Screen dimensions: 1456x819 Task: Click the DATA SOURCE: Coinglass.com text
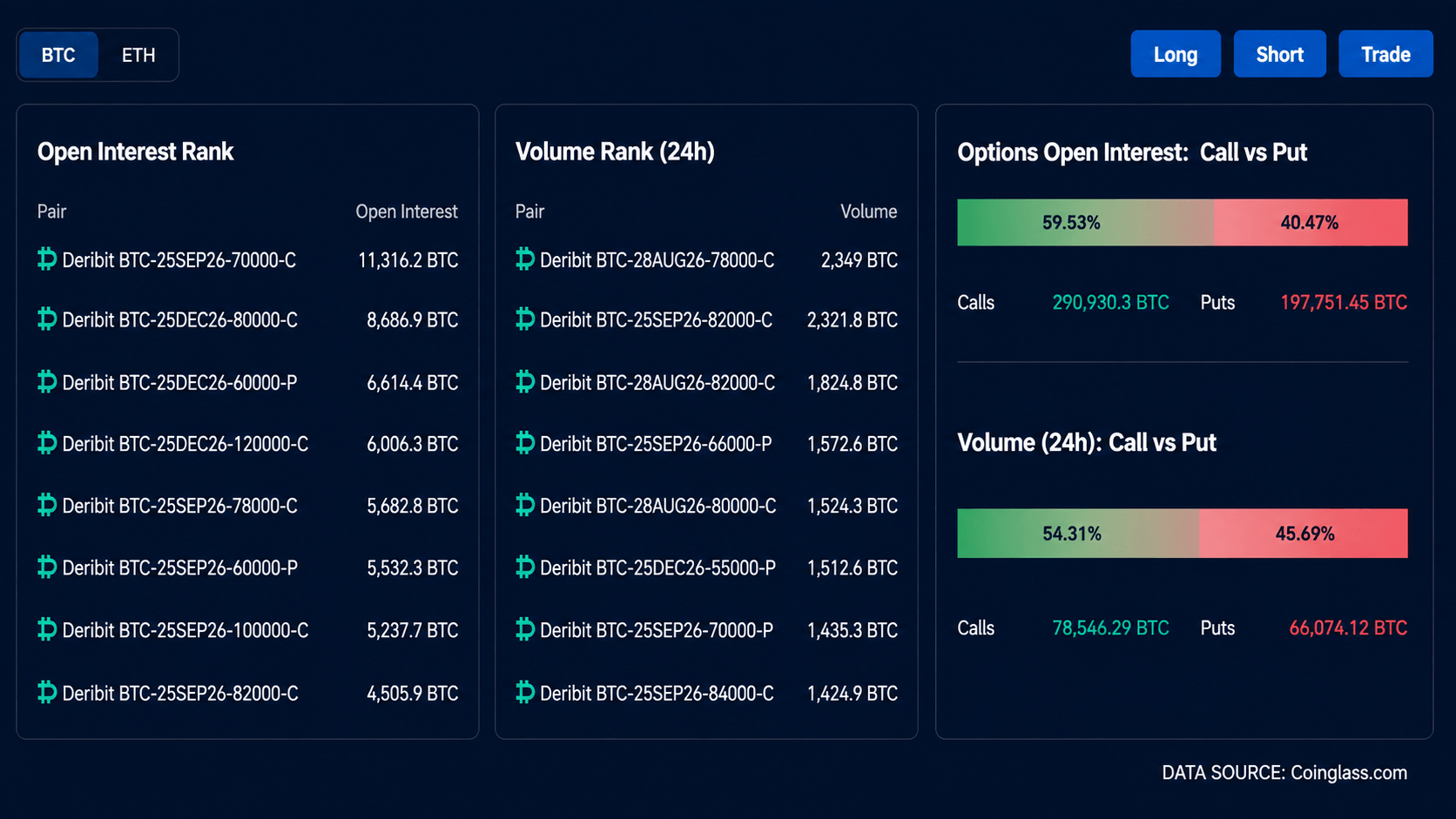pyautogui.click(x=1284, y=773)
